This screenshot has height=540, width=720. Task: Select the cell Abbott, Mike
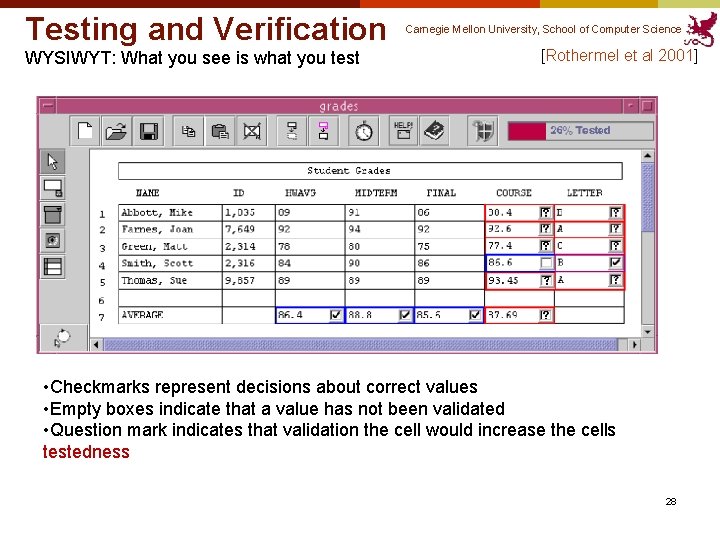pos(170,213)
